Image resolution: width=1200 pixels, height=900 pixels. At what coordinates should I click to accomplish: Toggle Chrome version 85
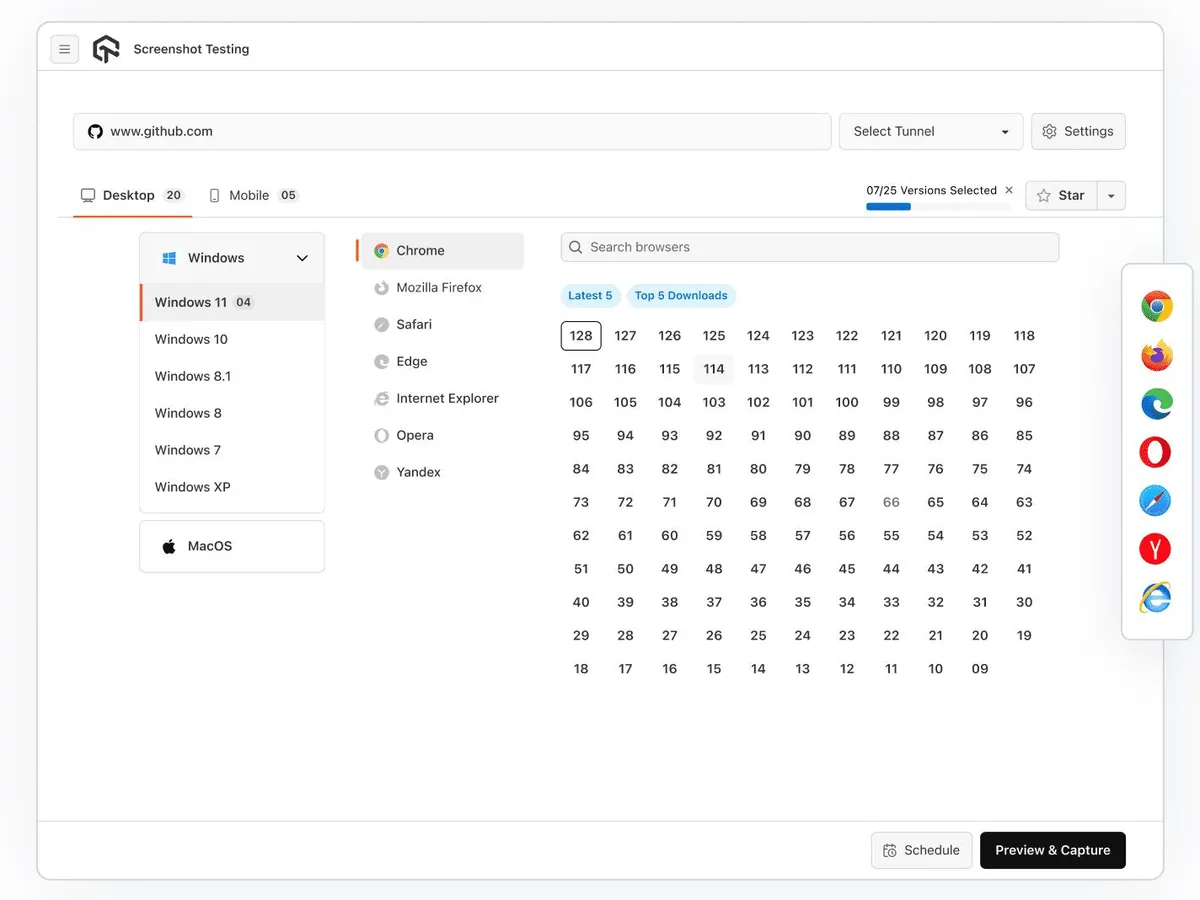click(1024, 436)
